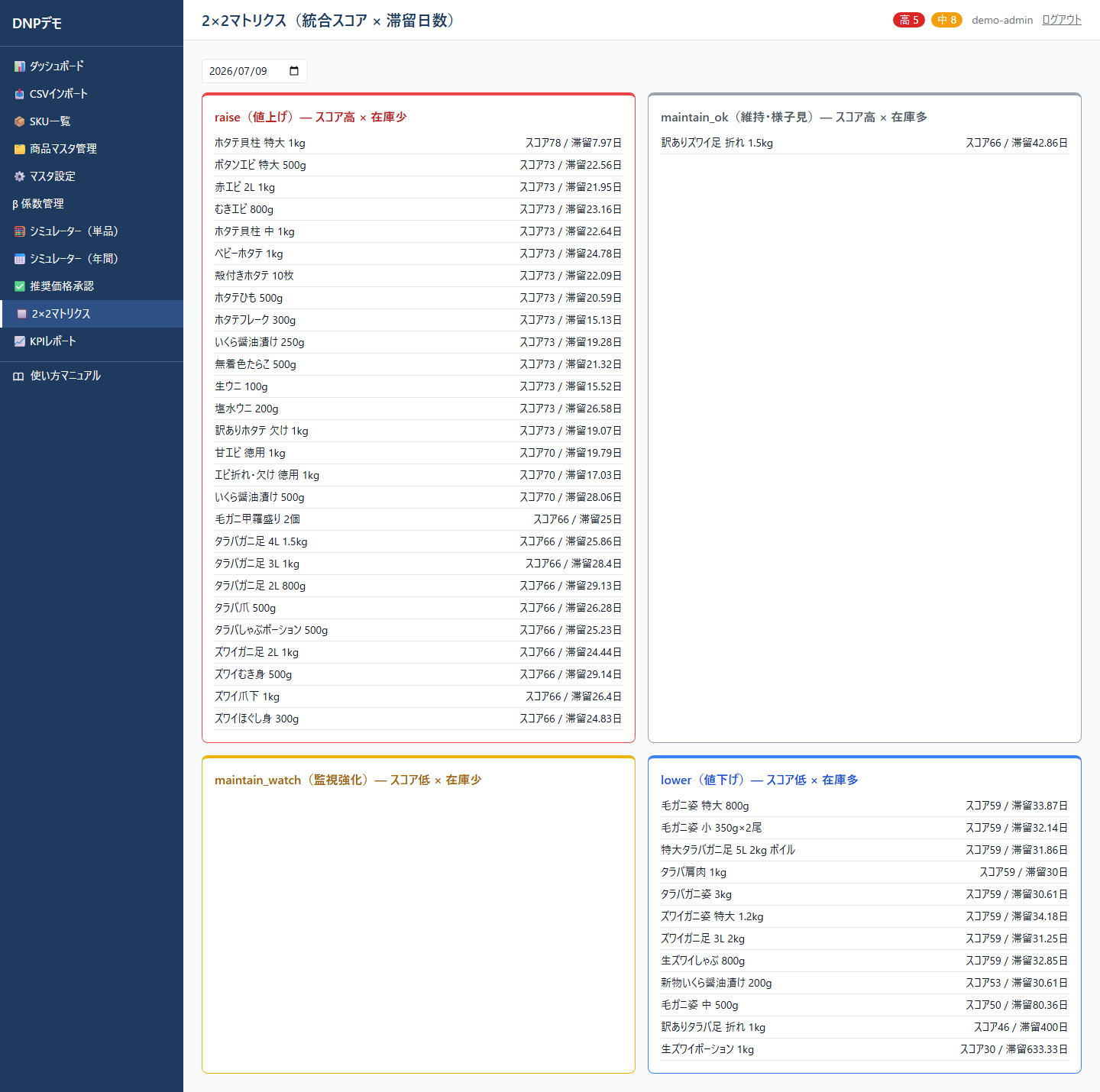
Task: Click row むきエビ 800g
Action: click(419, 209)
